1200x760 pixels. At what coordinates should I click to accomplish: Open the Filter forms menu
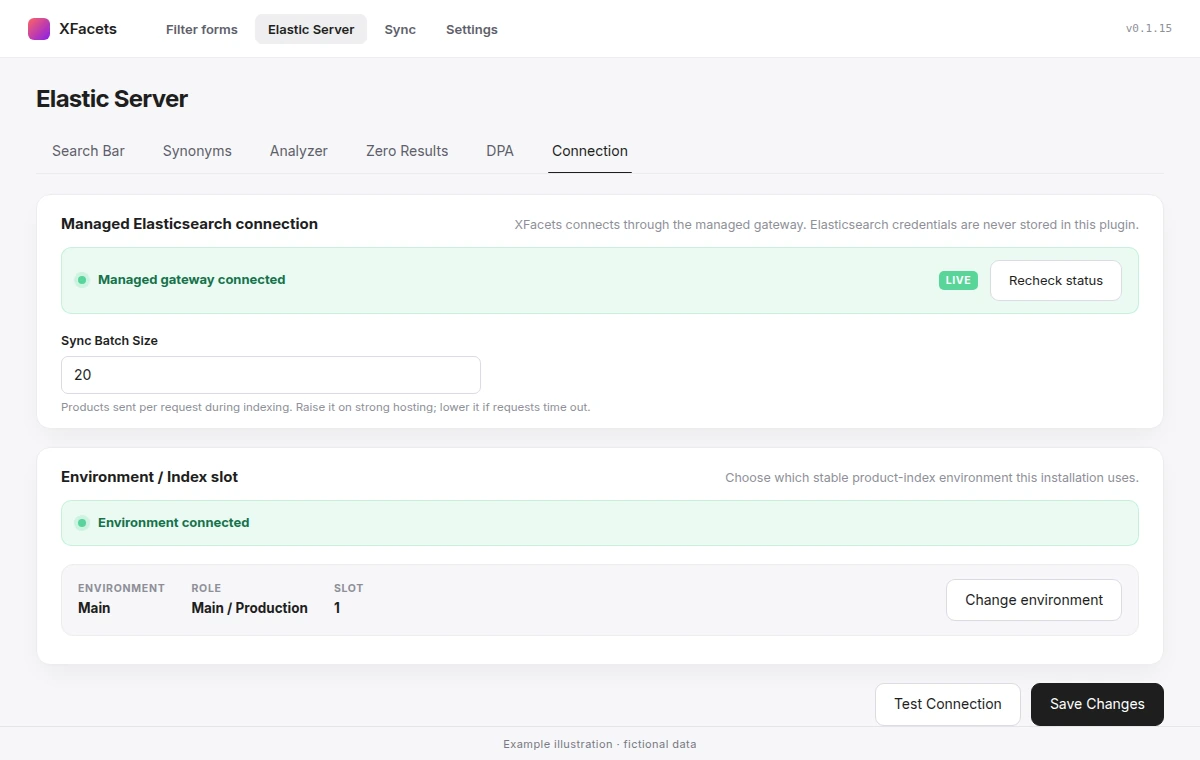[202, 29]
